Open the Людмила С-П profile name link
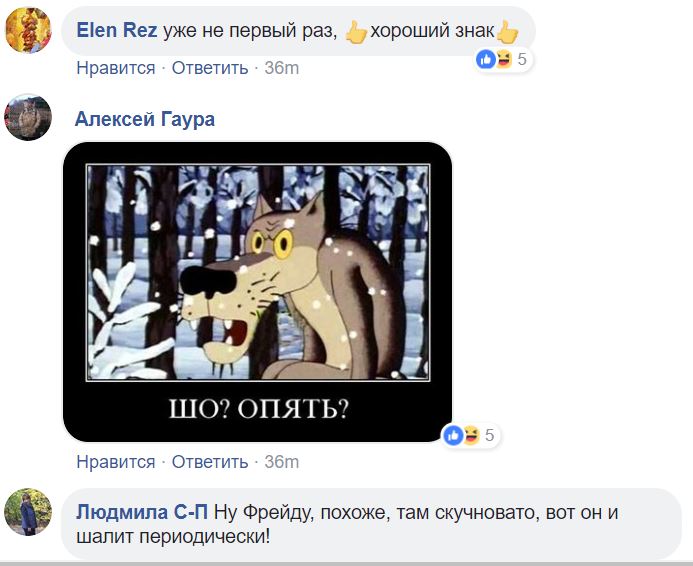The image size is (693, 566). point(142,513)
